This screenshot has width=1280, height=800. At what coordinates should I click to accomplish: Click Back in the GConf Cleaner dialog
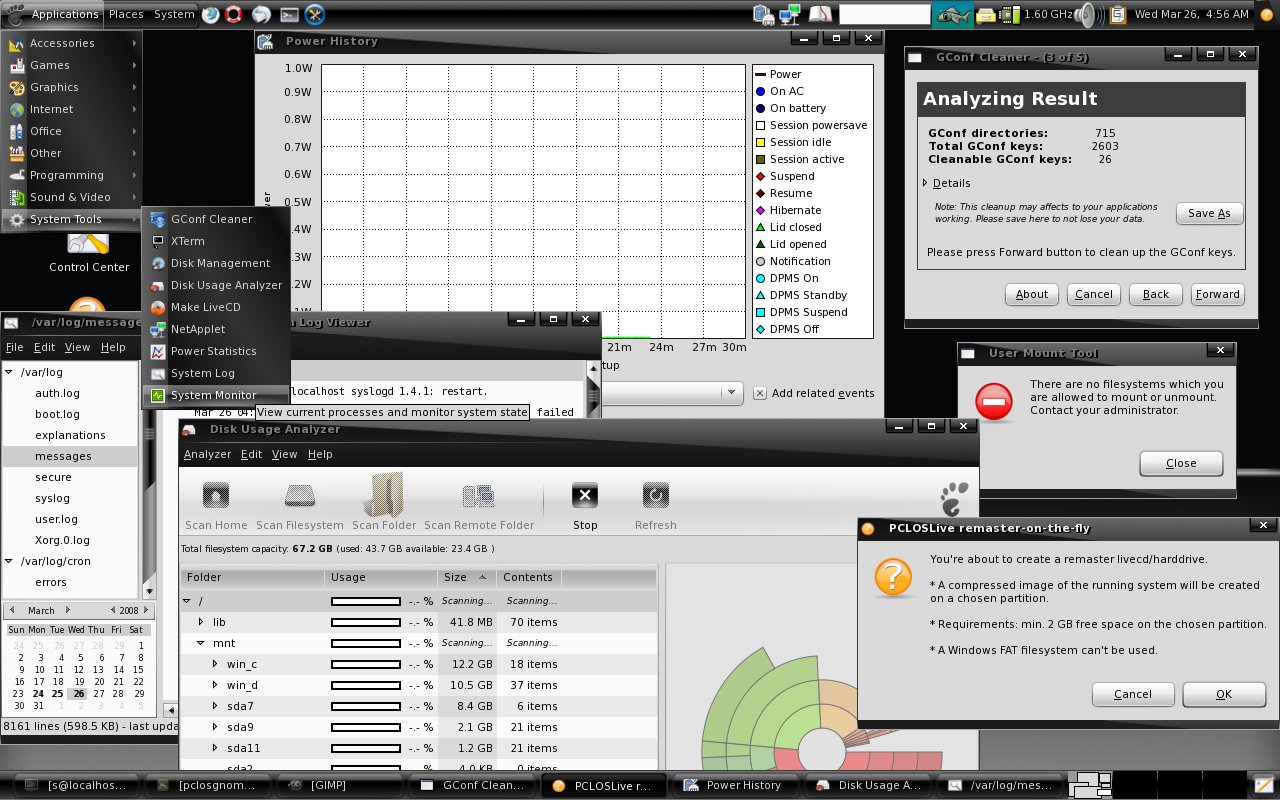click(1156, 294)
